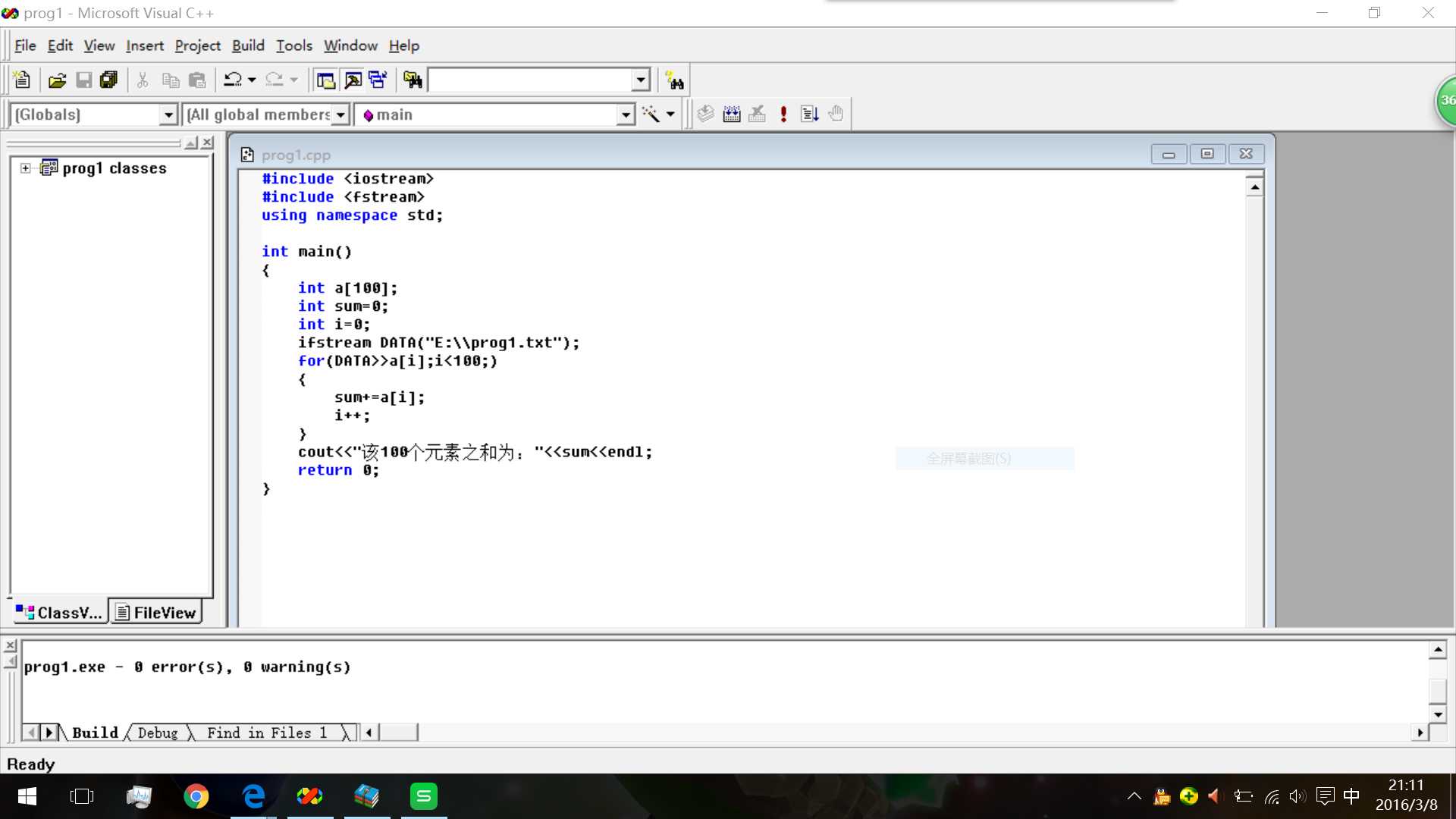Switch to the ClassView tab
Viewport: 1456px width, 819px height.
(x=59, y=612)
